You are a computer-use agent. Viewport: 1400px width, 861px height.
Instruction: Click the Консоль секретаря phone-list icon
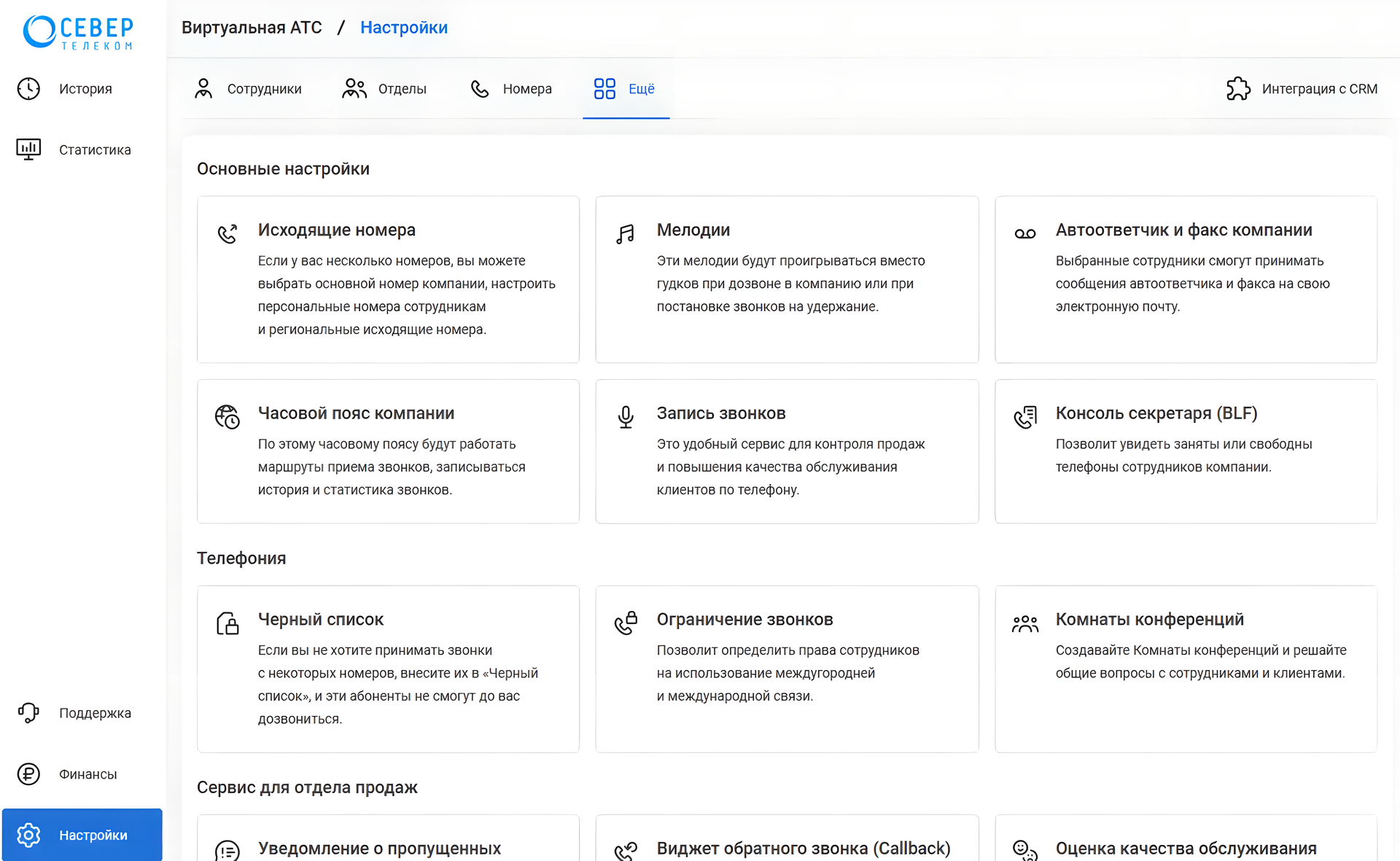[x=1025, y=417]
